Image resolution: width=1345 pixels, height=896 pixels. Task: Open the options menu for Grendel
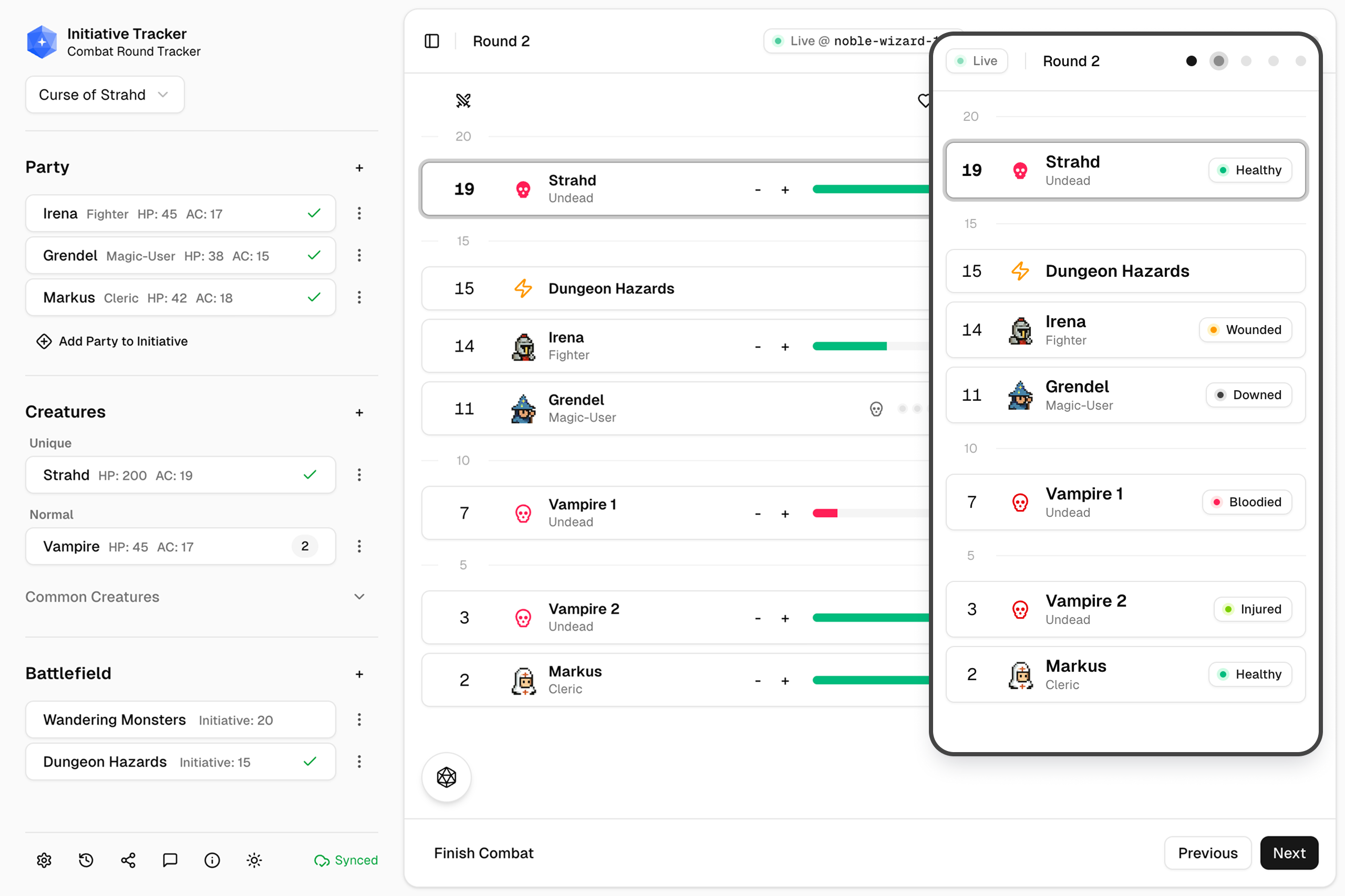[359, 255]
